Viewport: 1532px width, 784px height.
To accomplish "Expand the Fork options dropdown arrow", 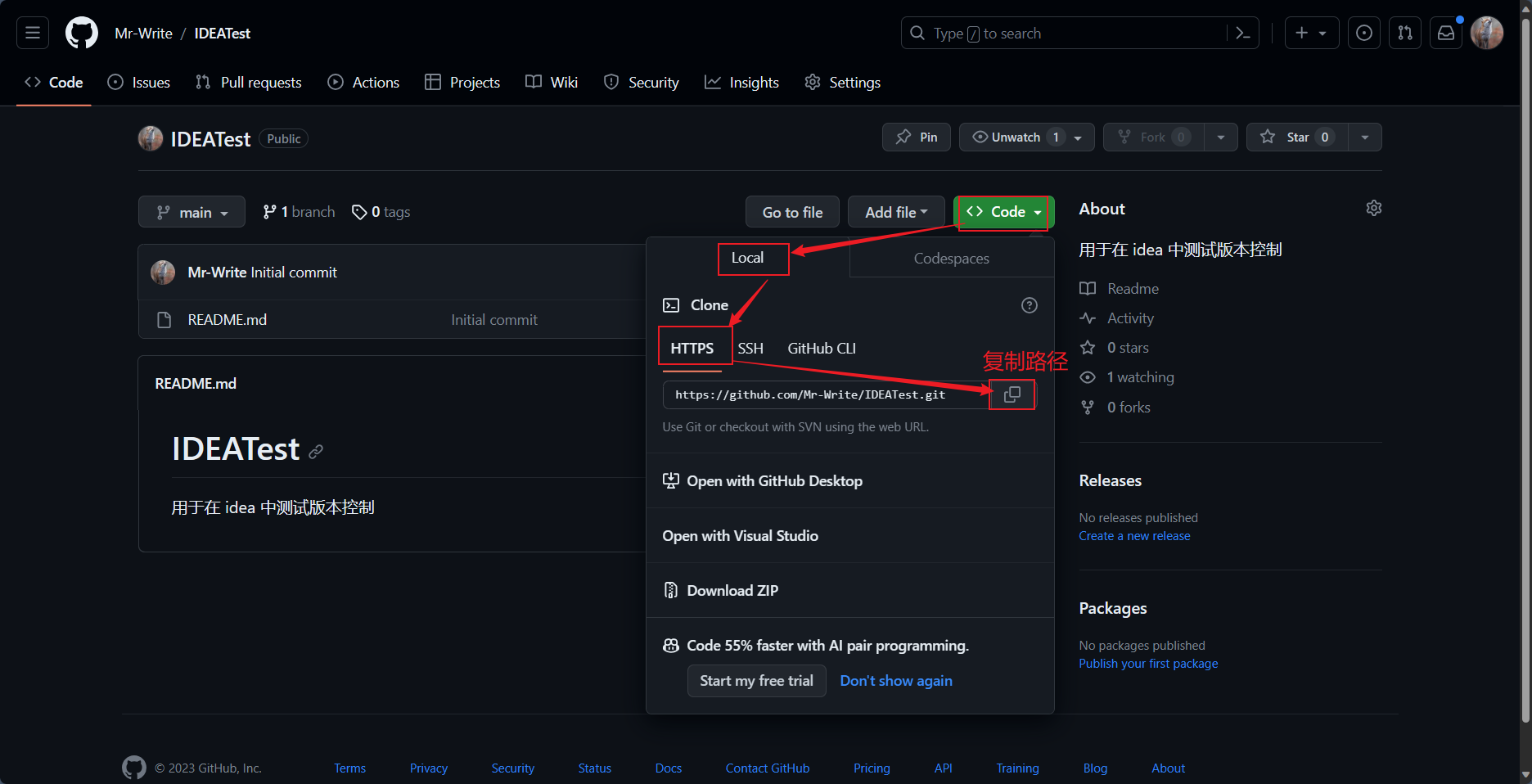I will tap(1221, 137).
